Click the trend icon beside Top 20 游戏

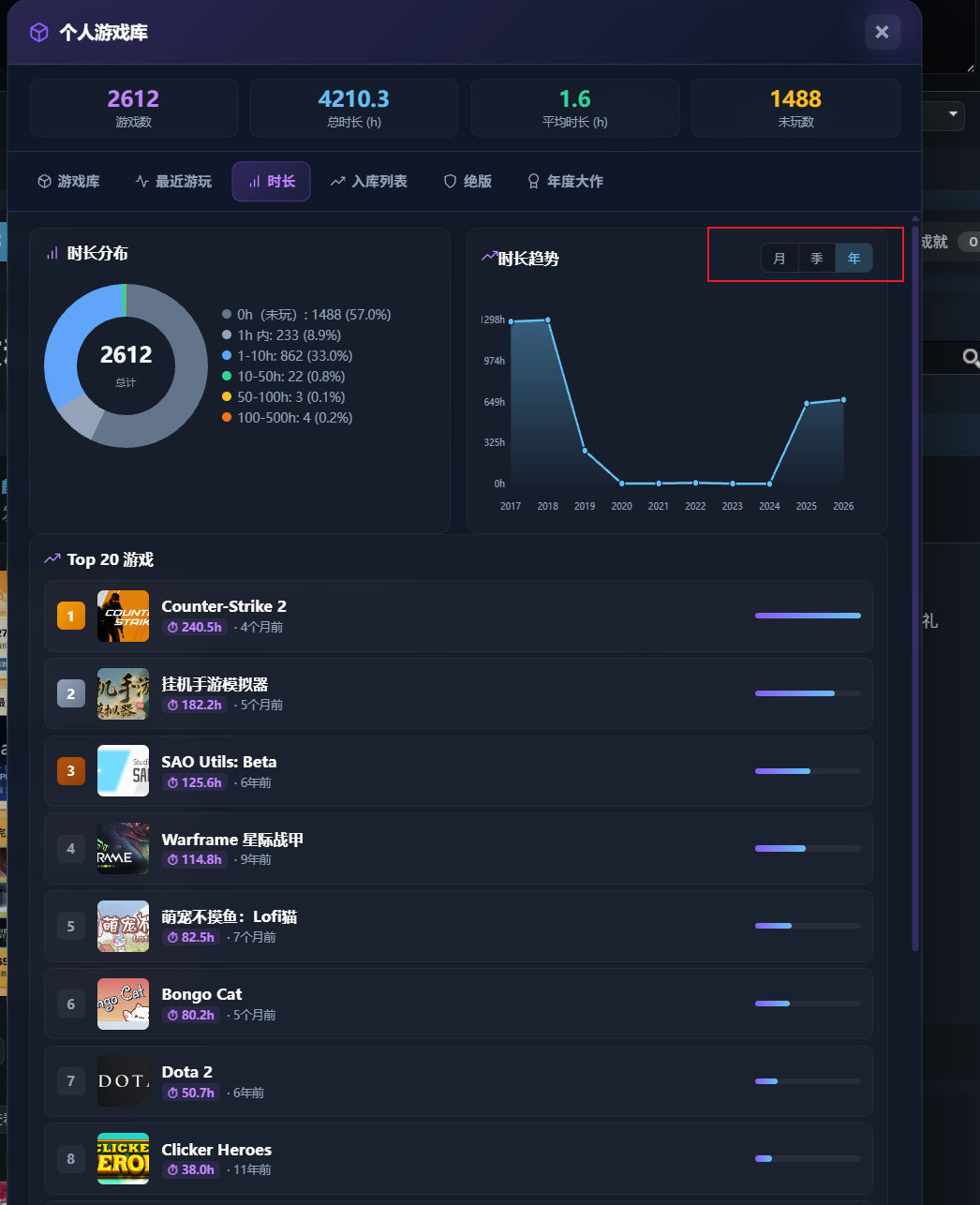[52, 558]
